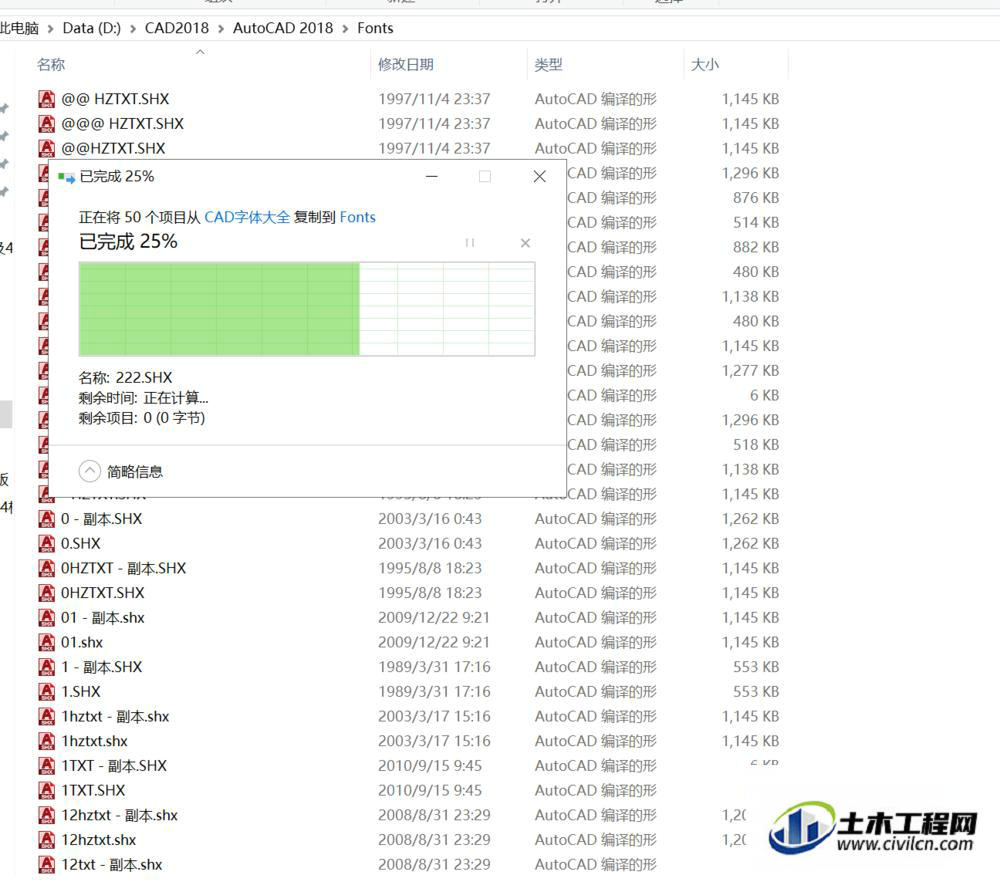Viewport: 1000px width, 892px height.
Task: Collapse details with the 简略信息 chevron
Action: 90,472
